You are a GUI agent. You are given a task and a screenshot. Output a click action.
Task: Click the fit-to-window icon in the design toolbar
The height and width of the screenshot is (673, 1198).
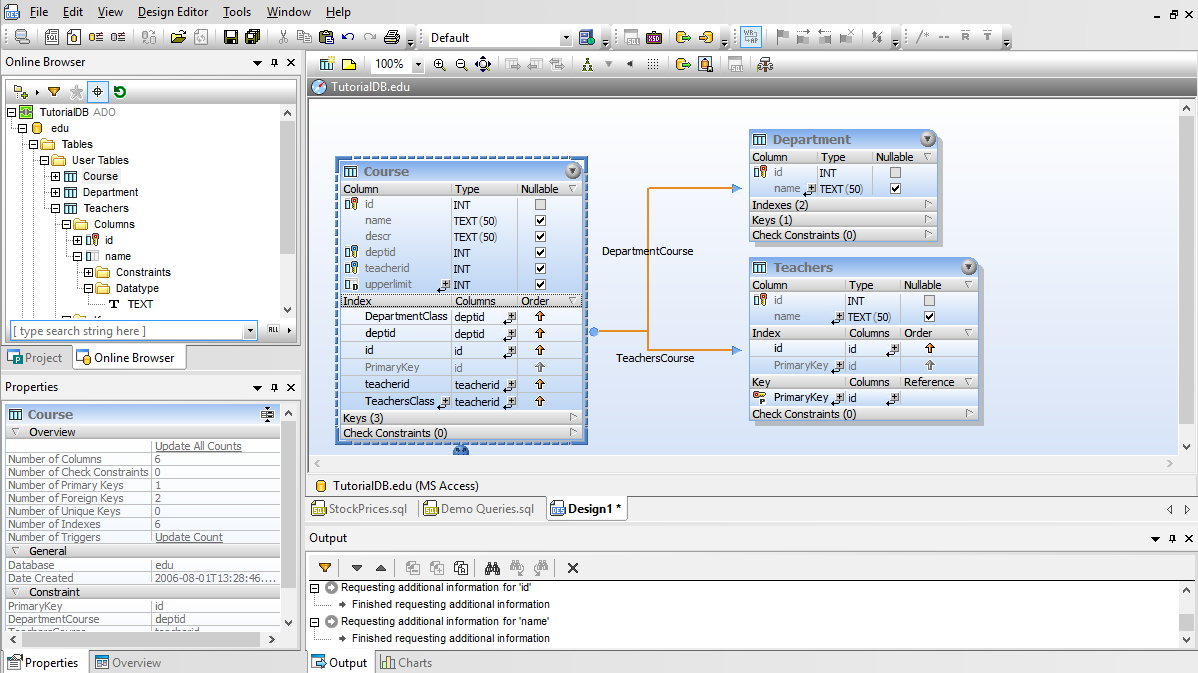coord(483,63)
